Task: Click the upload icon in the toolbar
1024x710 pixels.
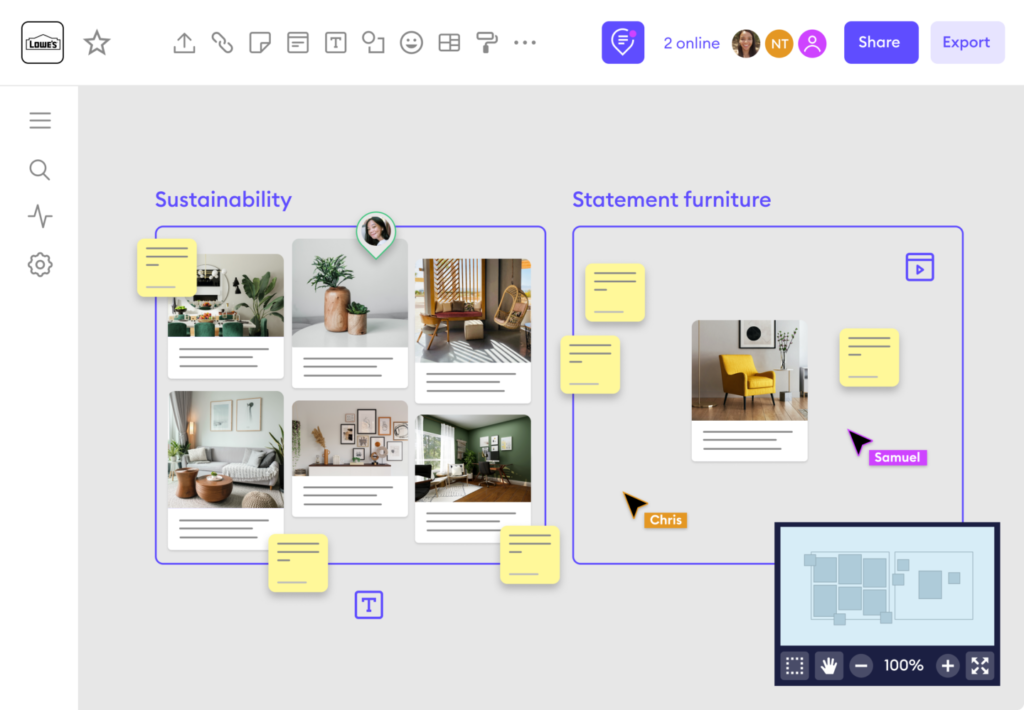Action: [x=184, y=43]
